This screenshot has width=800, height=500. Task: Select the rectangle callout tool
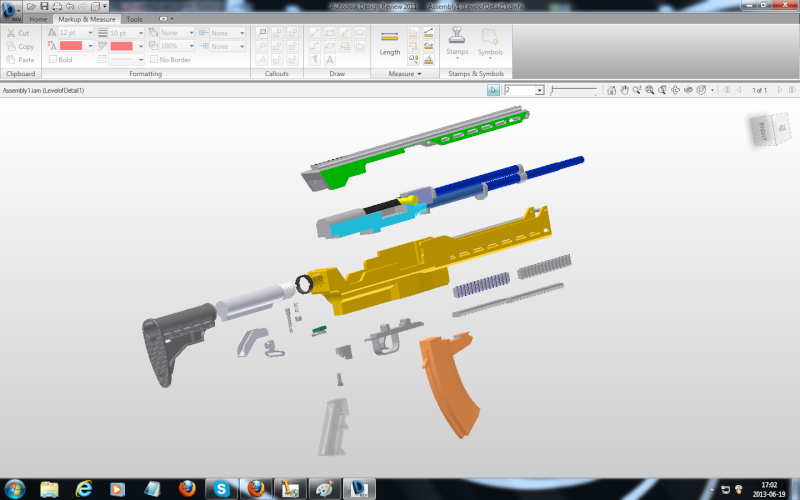[x=262, y=33]
